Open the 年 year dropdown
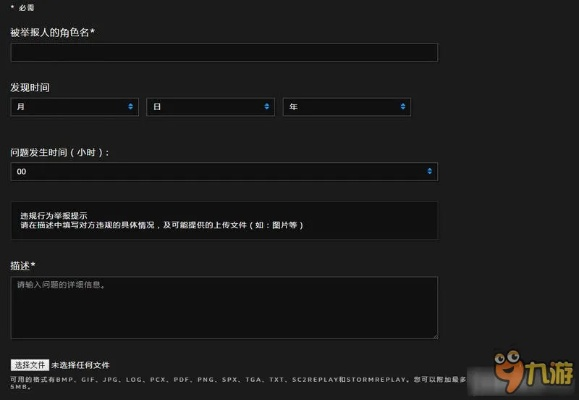This screenshot has width=579, height=400. pyautogui.click(x=347, y=107)
